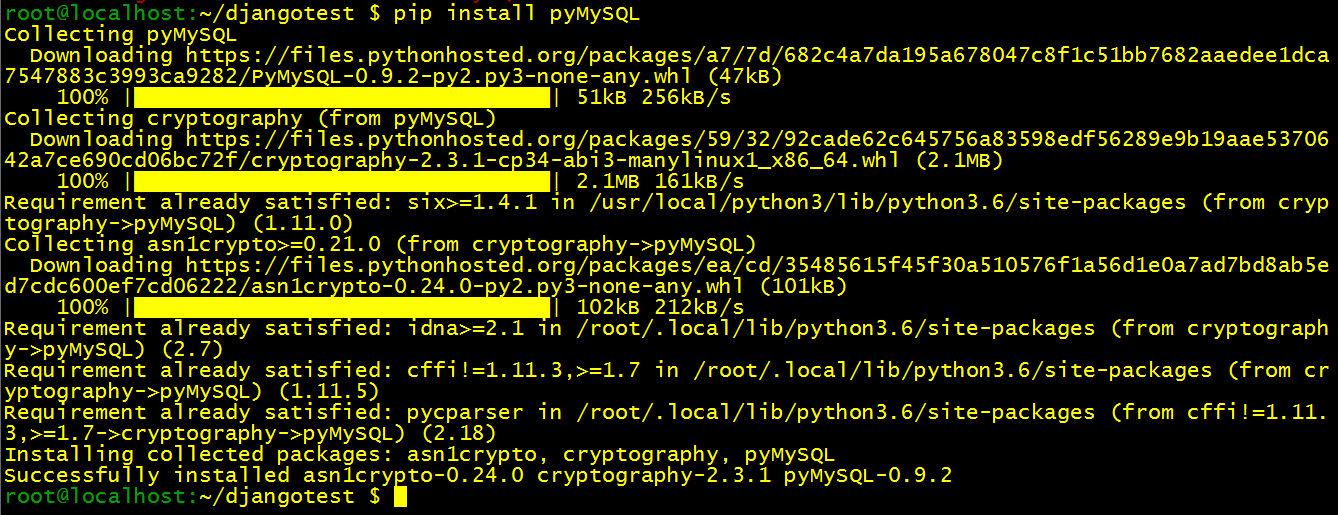Click the asn1crypto download progress bar
The width and height of the screenshot is (1338, 515).
point(341,308)
